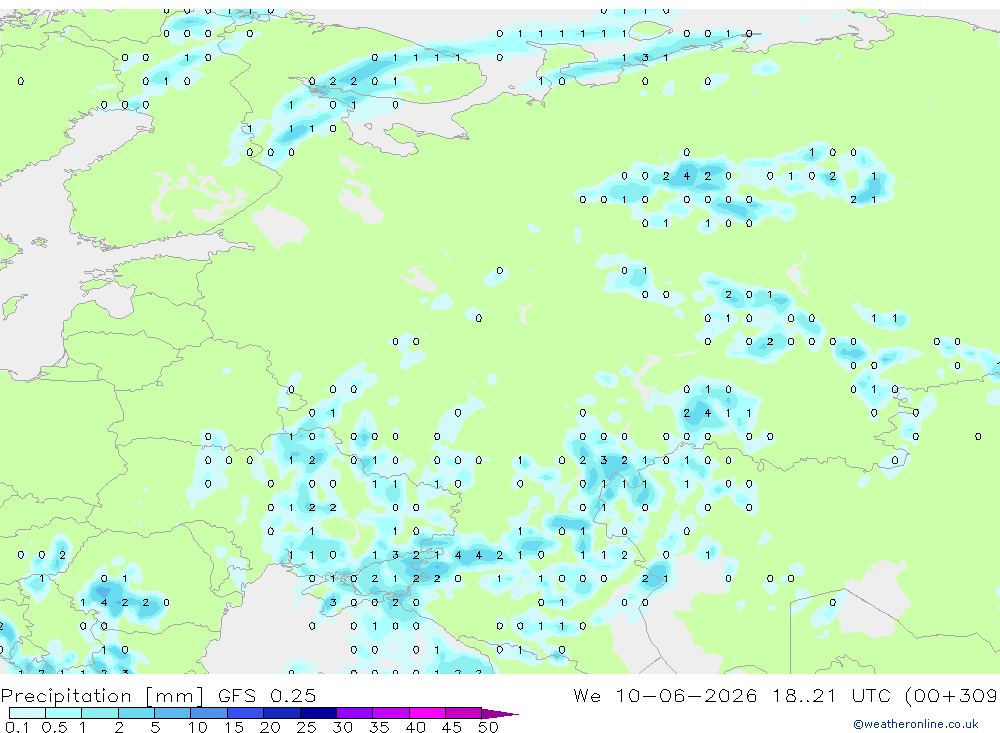Viewport: 1000px width, 733px height.
Task: Click the '40' legend scale label
Action: coord(415,727)
